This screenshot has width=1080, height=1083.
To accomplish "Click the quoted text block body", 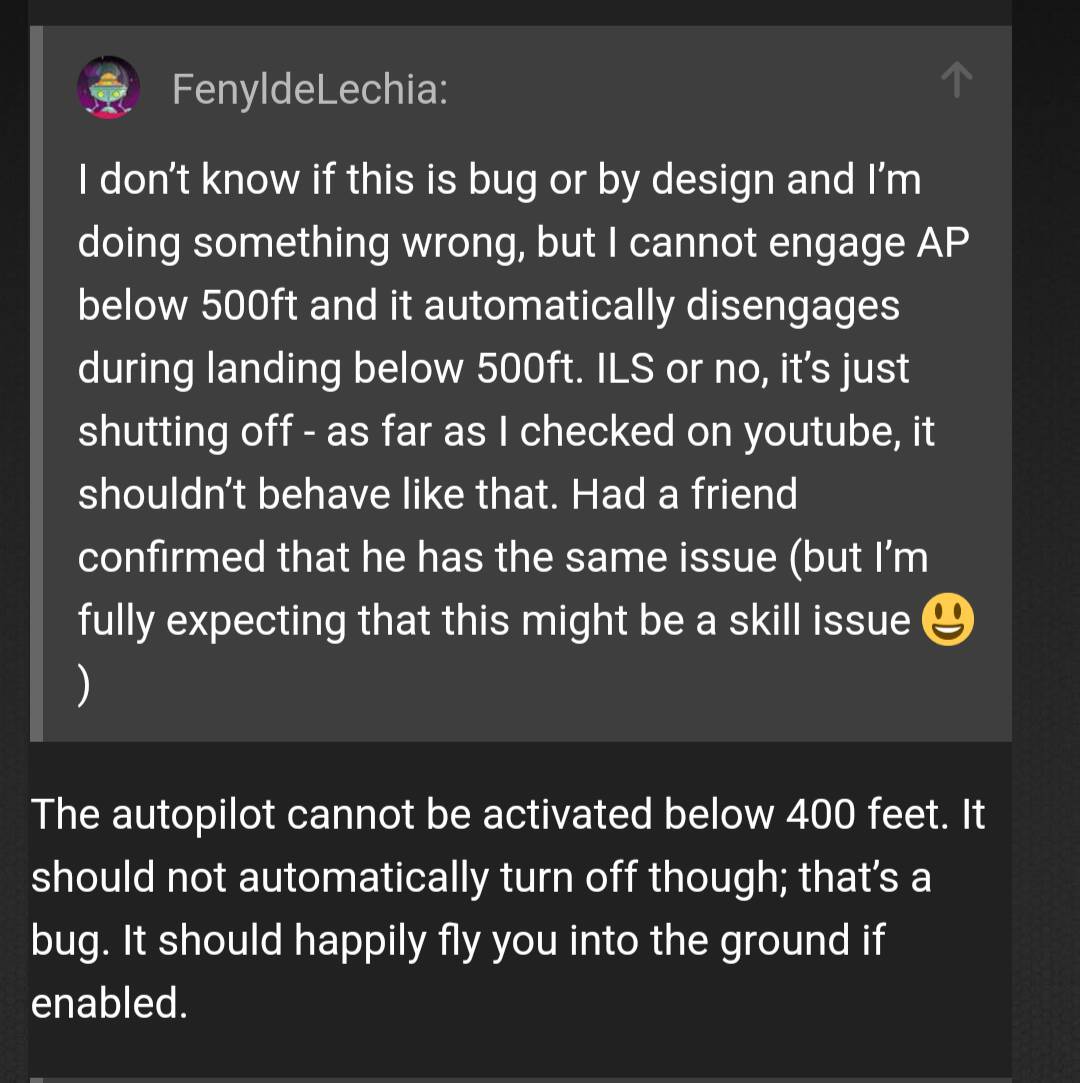I will [526, 432].
